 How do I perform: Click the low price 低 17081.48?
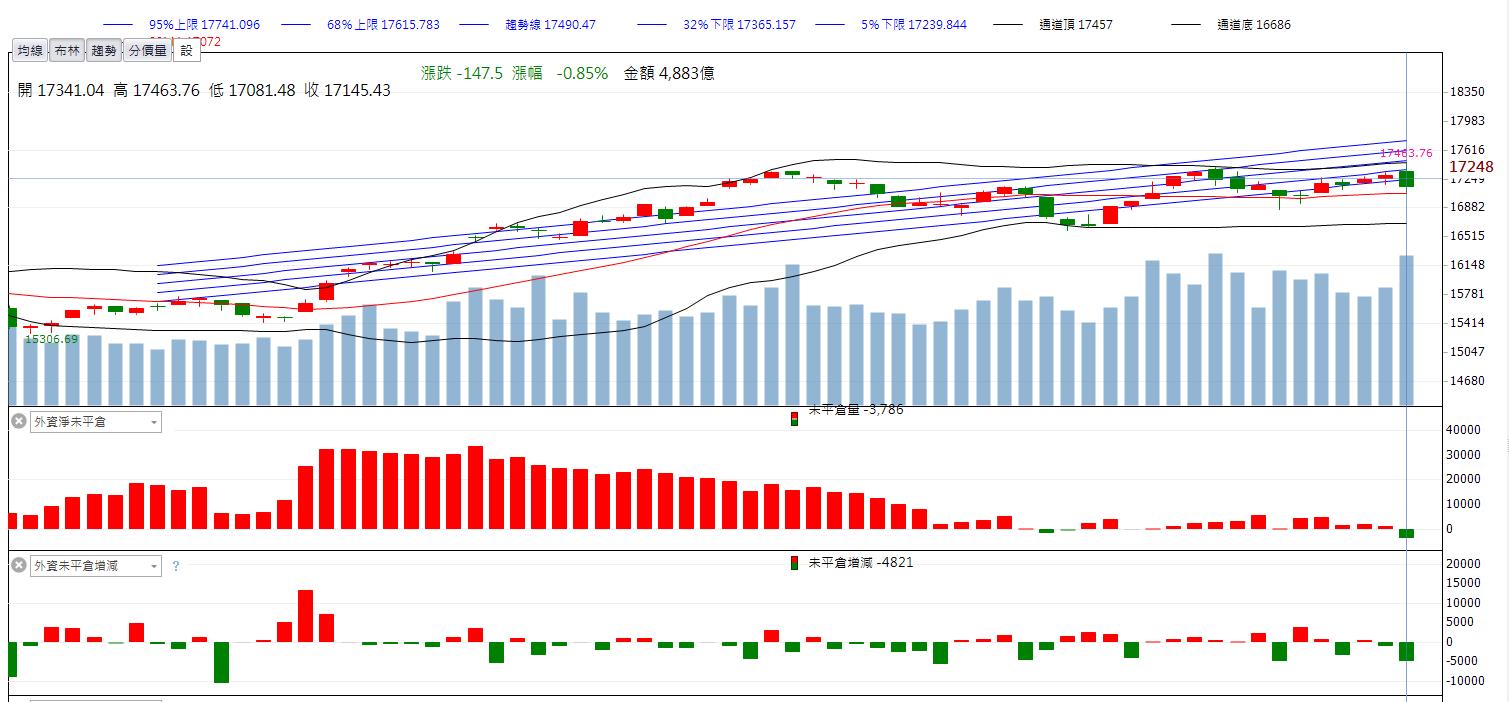[252, 90]
